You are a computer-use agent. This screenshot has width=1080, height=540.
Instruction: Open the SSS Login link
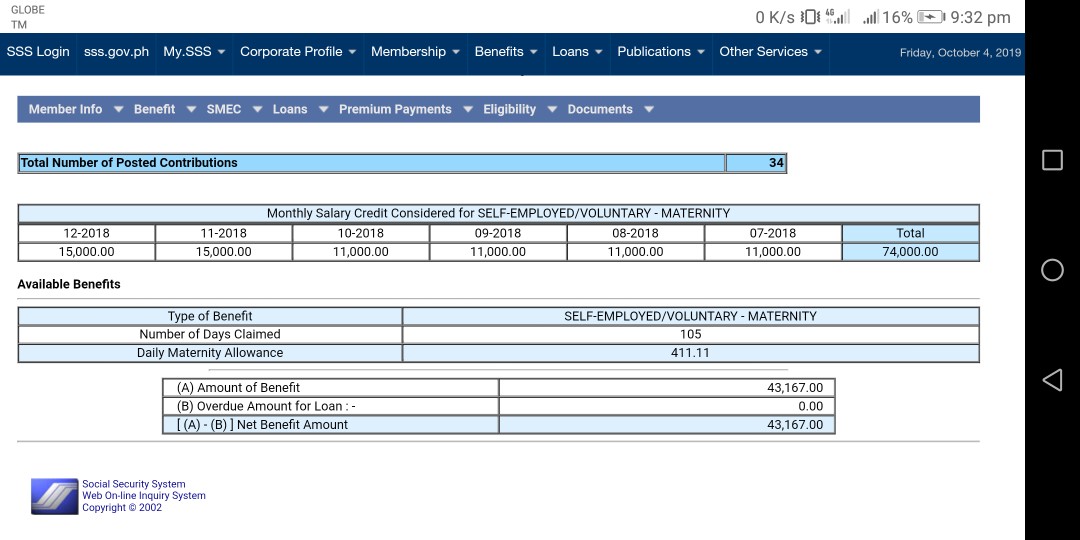(38, 52)
